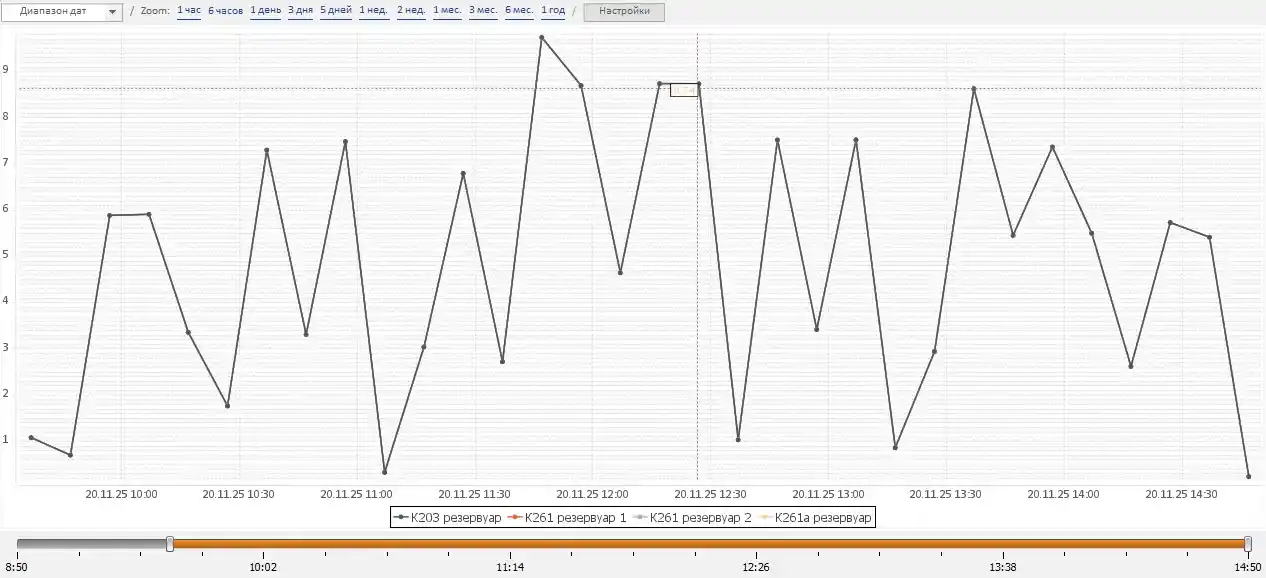Viewport: 1266px width, 578px height.
Task: Set zoom to 1 год
Action: [x=553, y=11]
